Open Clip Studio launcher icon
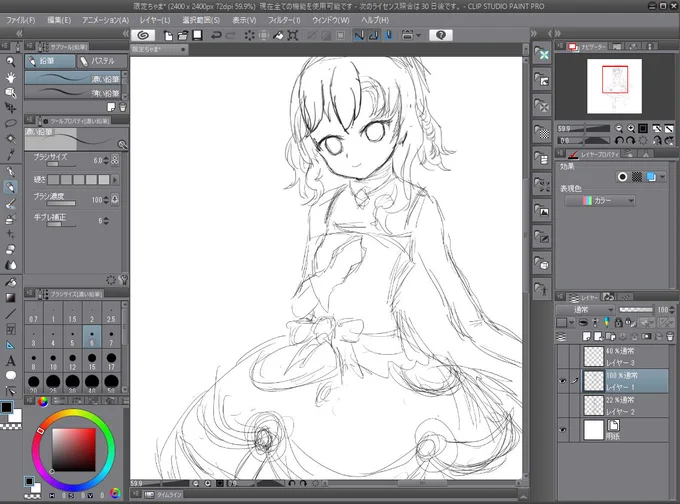Viewport: 680px width, 504px height. click(x=143, y=35)
